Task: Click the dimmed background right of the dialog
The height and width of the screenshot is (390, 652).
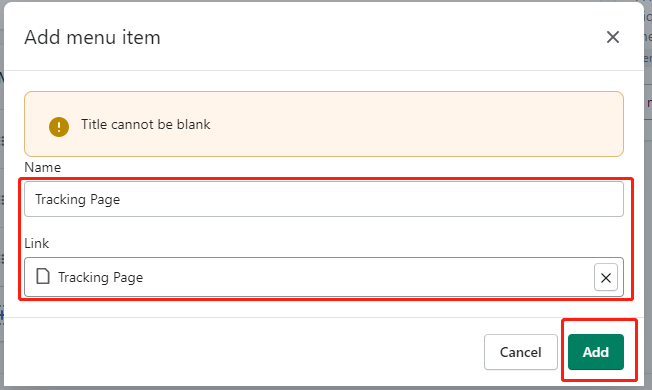Action: point(648,208)
